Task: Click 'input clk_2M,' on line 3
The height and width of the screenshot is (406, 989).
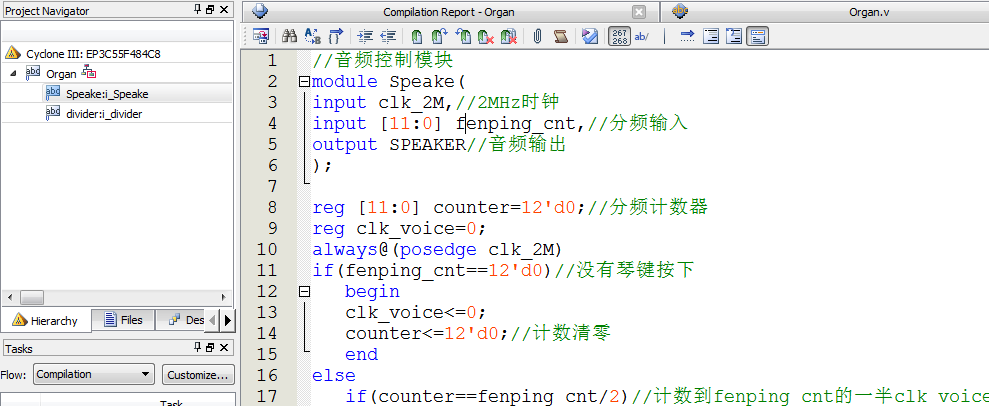Action: point(382,102)
